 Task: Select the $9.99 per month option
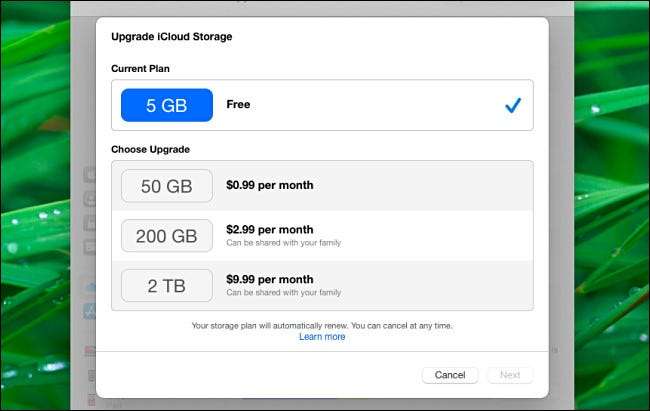coord(270,280)
